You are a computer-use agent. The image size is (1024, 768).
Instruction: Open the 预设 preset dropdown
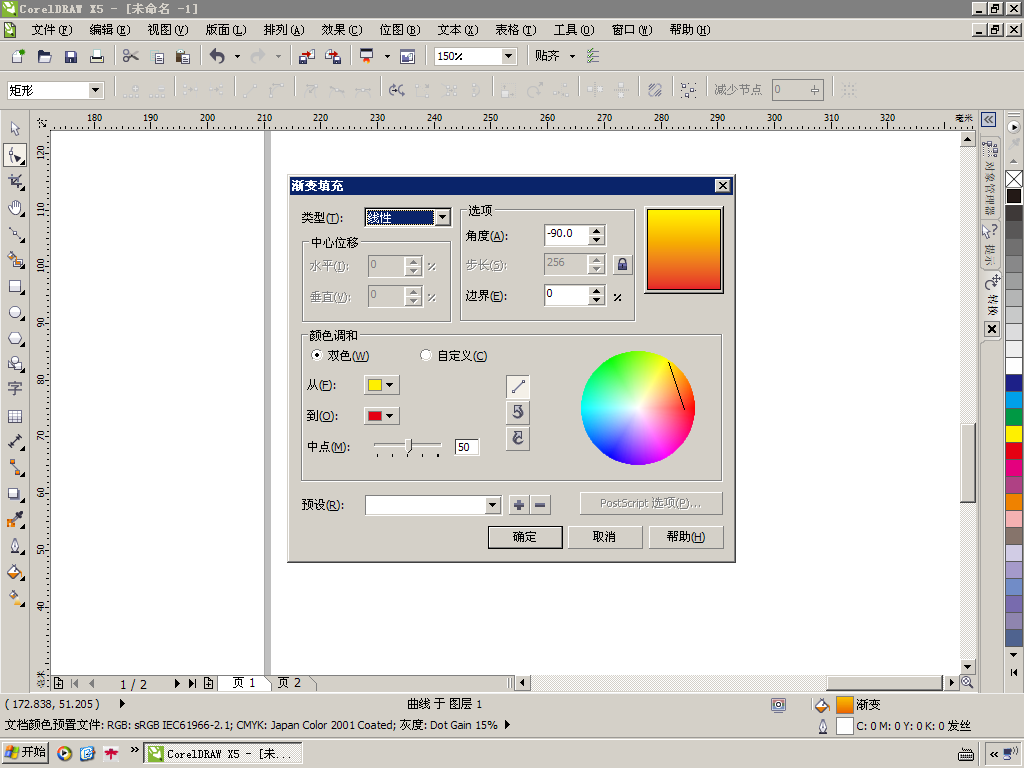[x=493, y=505]
